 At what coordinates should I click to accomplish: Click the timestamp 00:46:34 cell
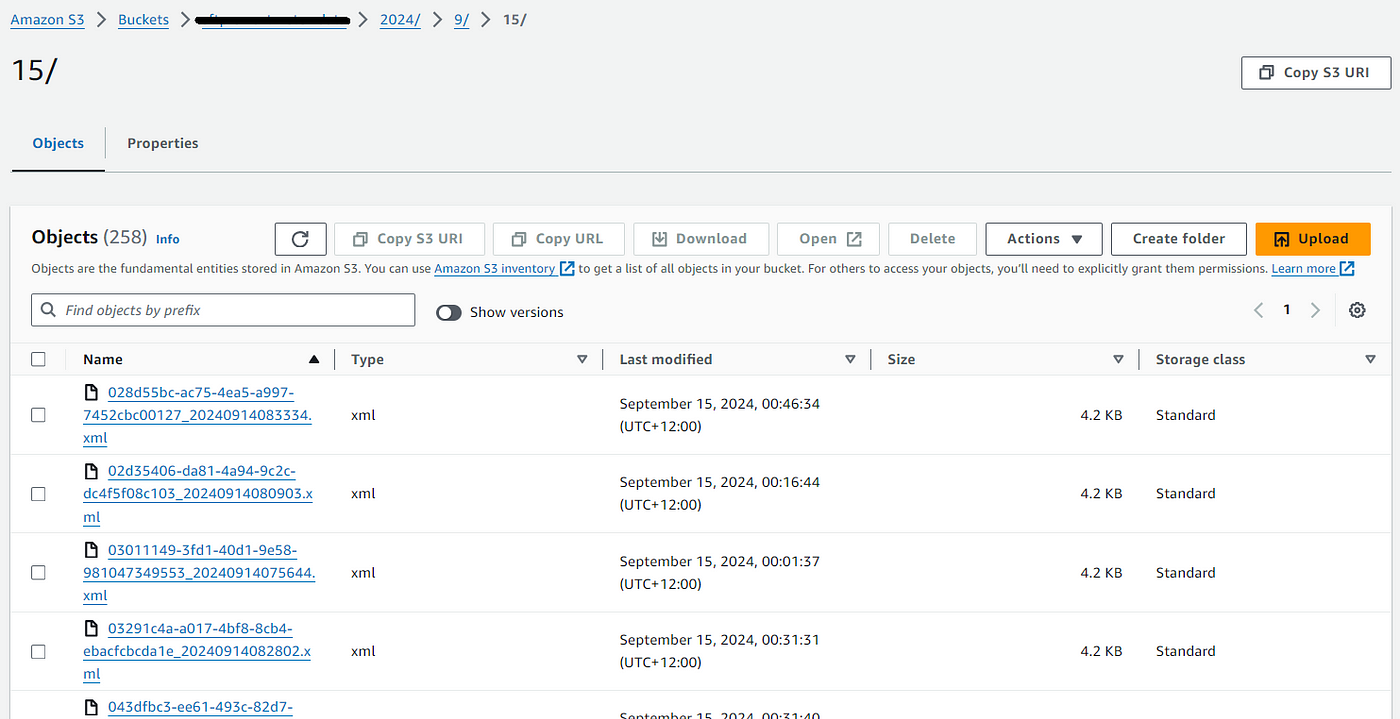(719, 415)
